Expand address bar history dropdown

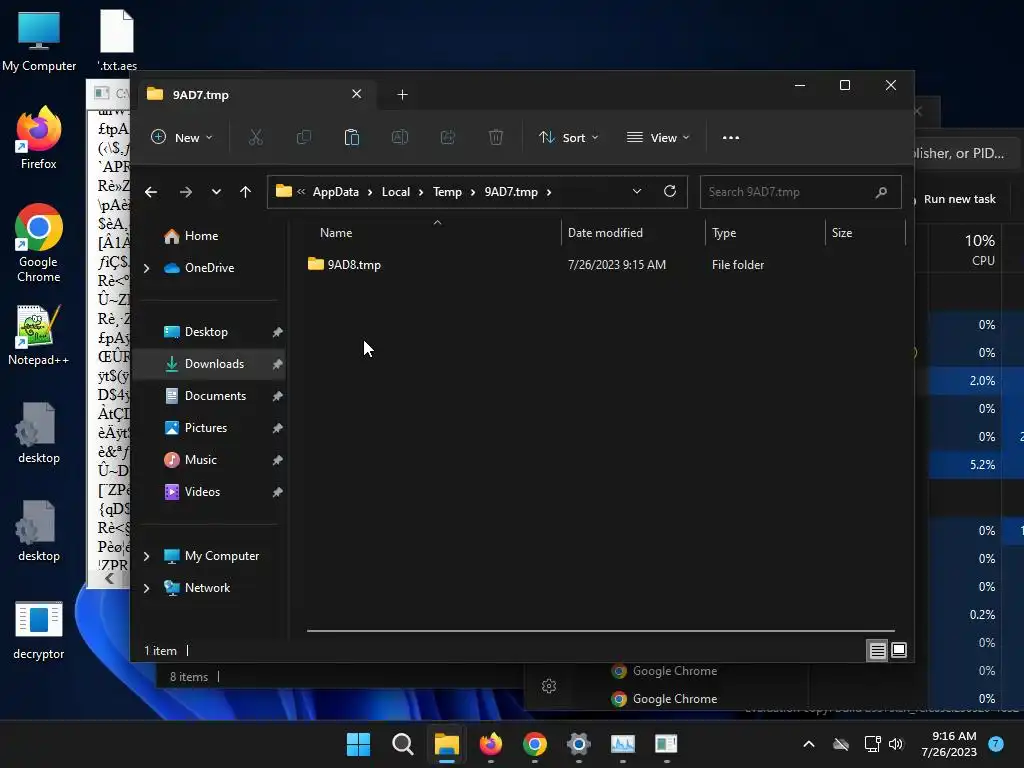637,191
